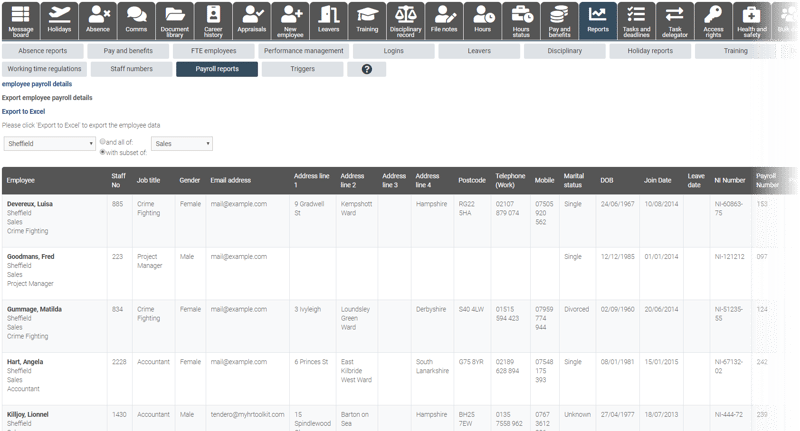Screen dimensions: 800x431
Task: Click the 6 Princes St address cell
Action: click(311, 362)
